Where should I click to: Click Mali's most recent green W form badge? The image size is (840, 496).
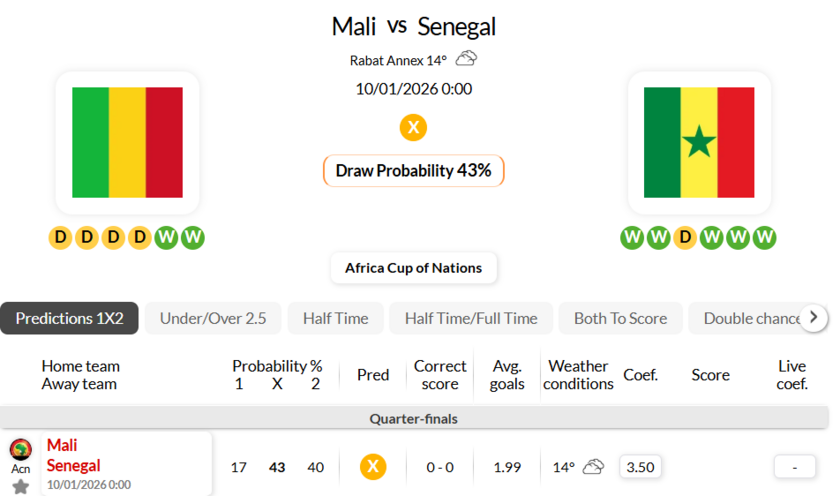pos(192,238)
